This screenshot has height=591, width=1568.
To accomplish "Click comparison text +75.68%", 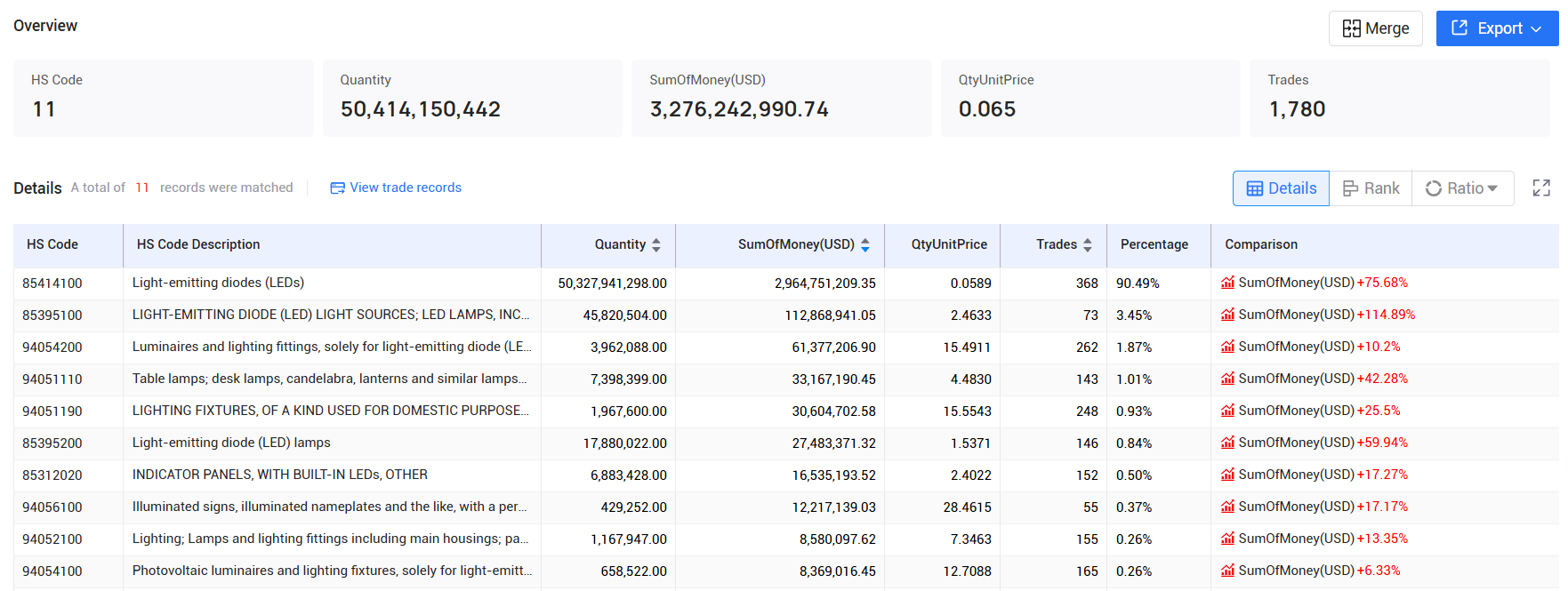I will click(x=1382, y=283).
